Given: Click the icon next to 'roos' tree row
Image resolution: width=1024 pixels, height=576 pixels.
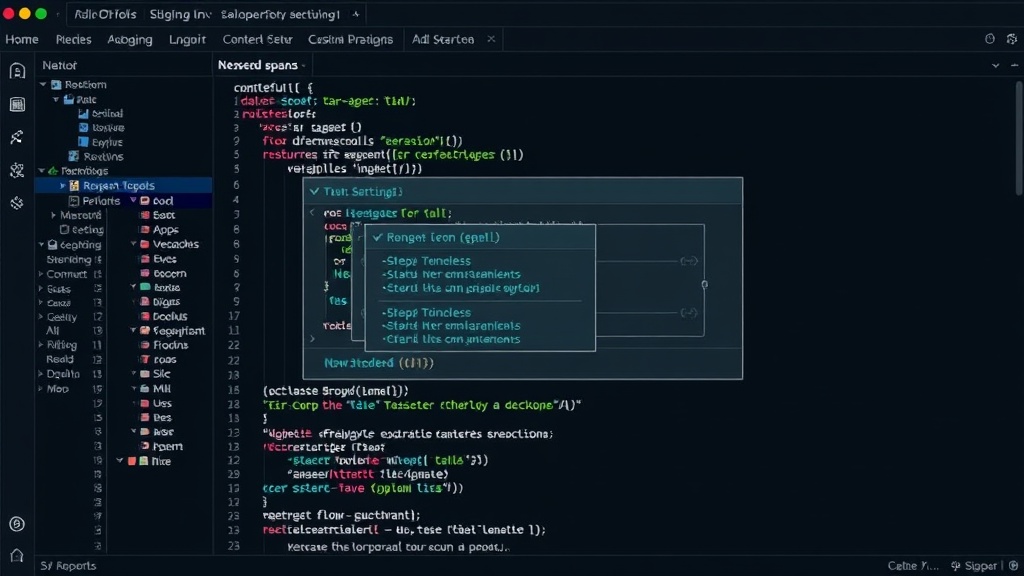Looking at the screenshot, I should [145, 359].
